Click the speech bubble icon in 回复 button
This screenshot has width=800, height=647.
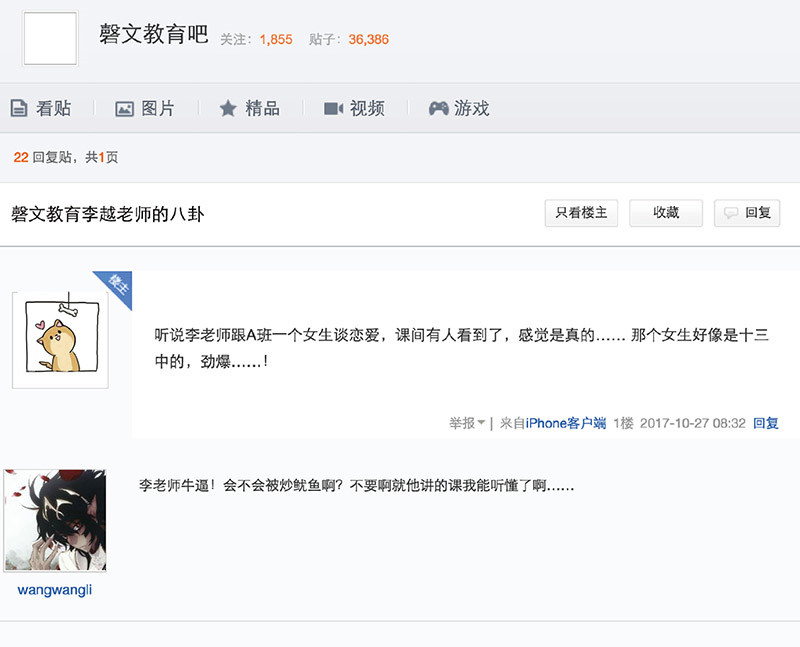[731, 213]
